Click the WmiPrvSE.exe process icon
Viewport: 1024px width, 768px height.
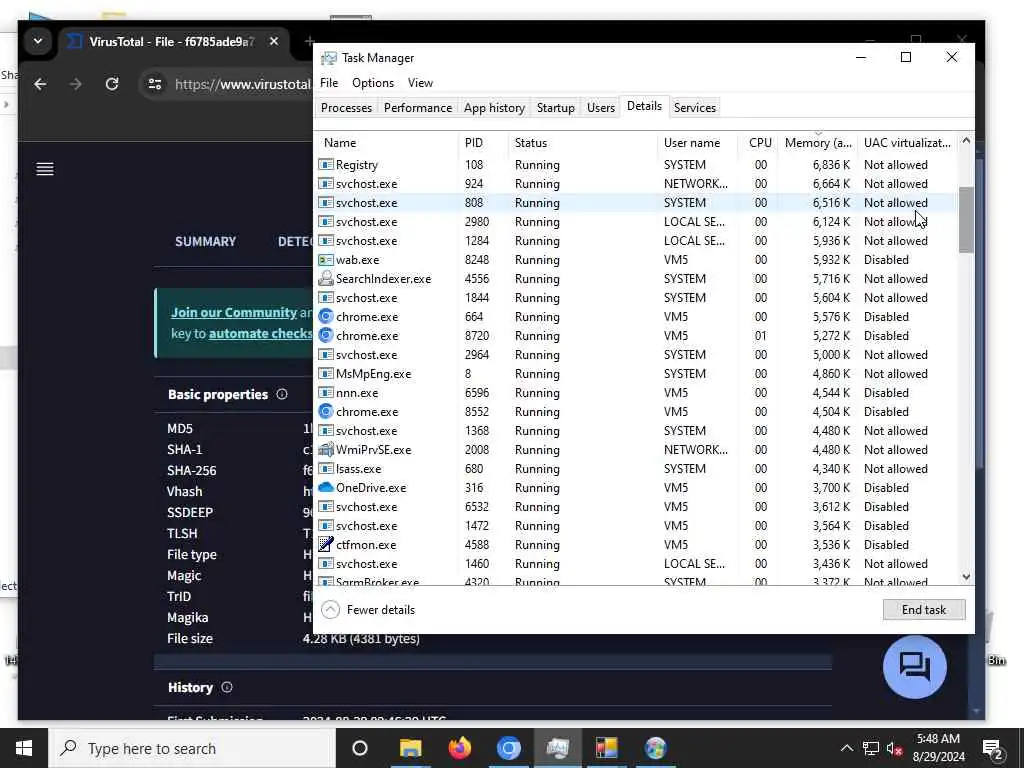coord(325,450)
